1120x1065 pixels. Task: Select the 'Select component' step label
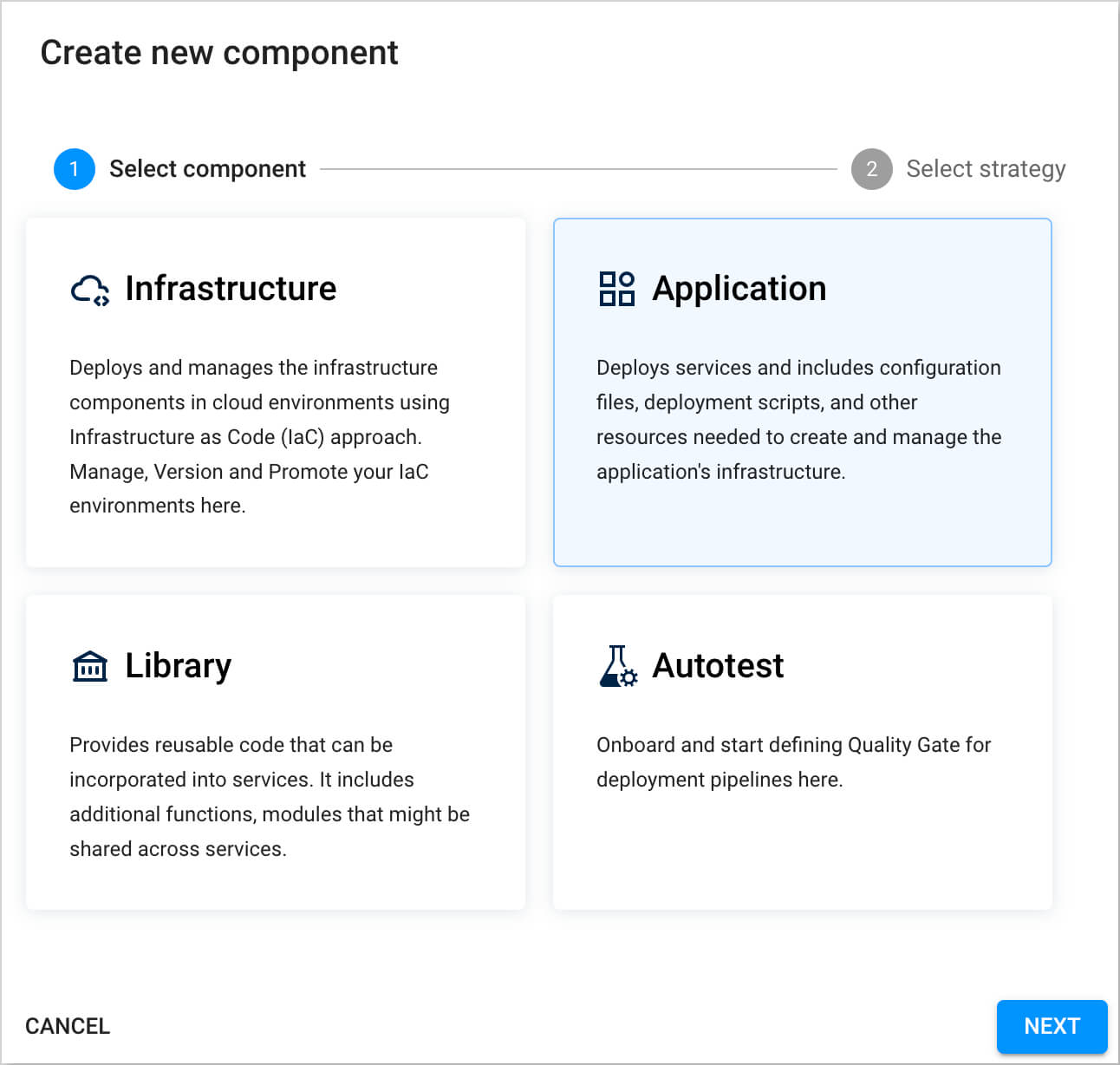(207, 169)
